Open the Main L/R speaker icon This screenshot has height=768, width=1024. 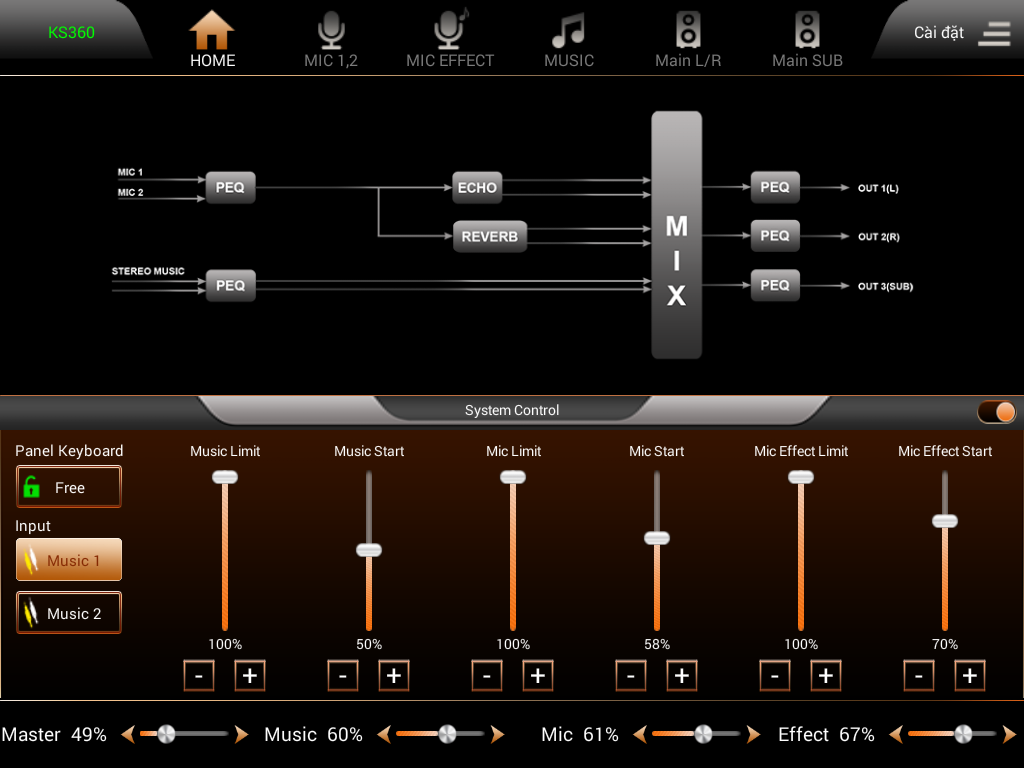point(688,29)
